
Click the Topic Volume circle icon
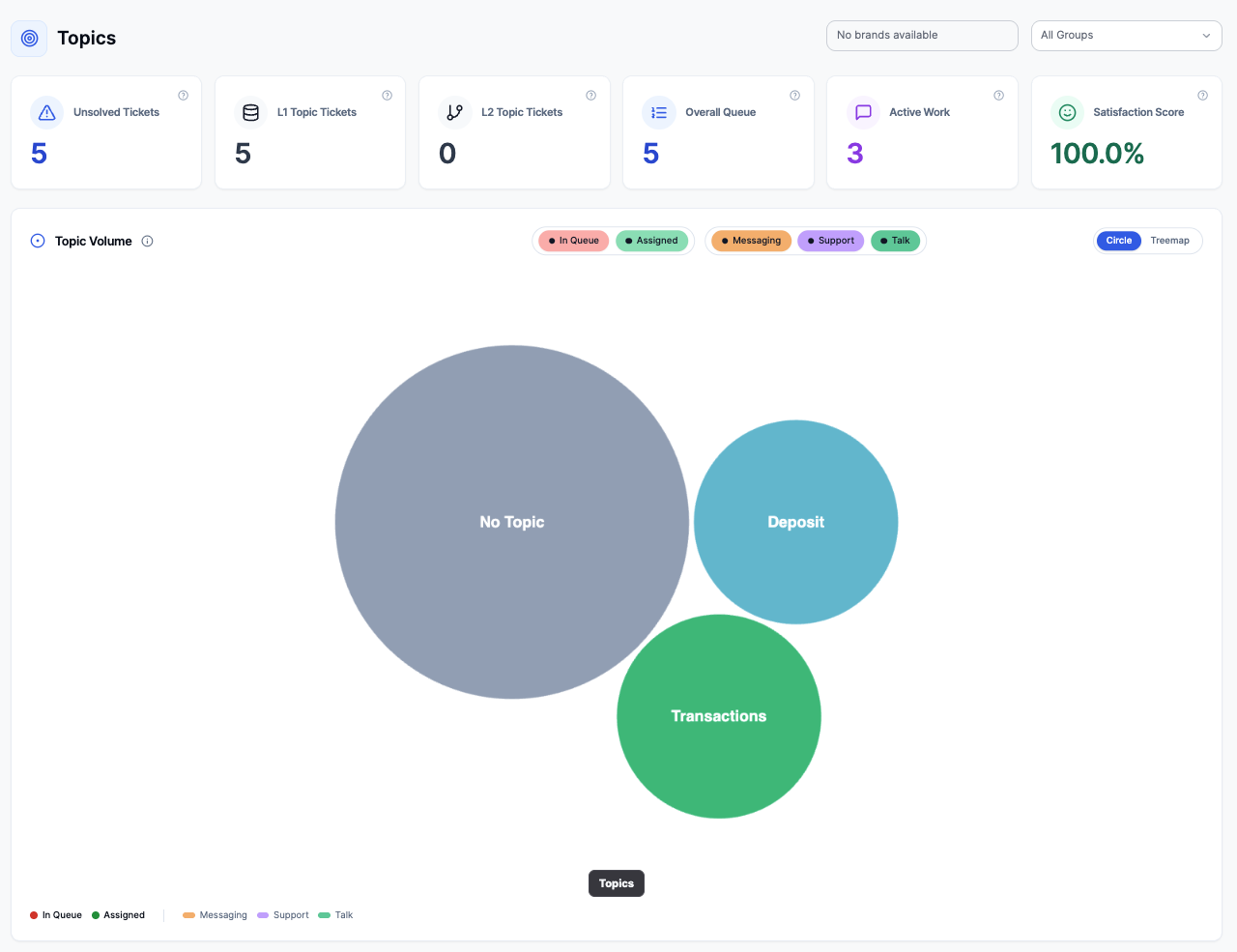(x=38, y=242)
